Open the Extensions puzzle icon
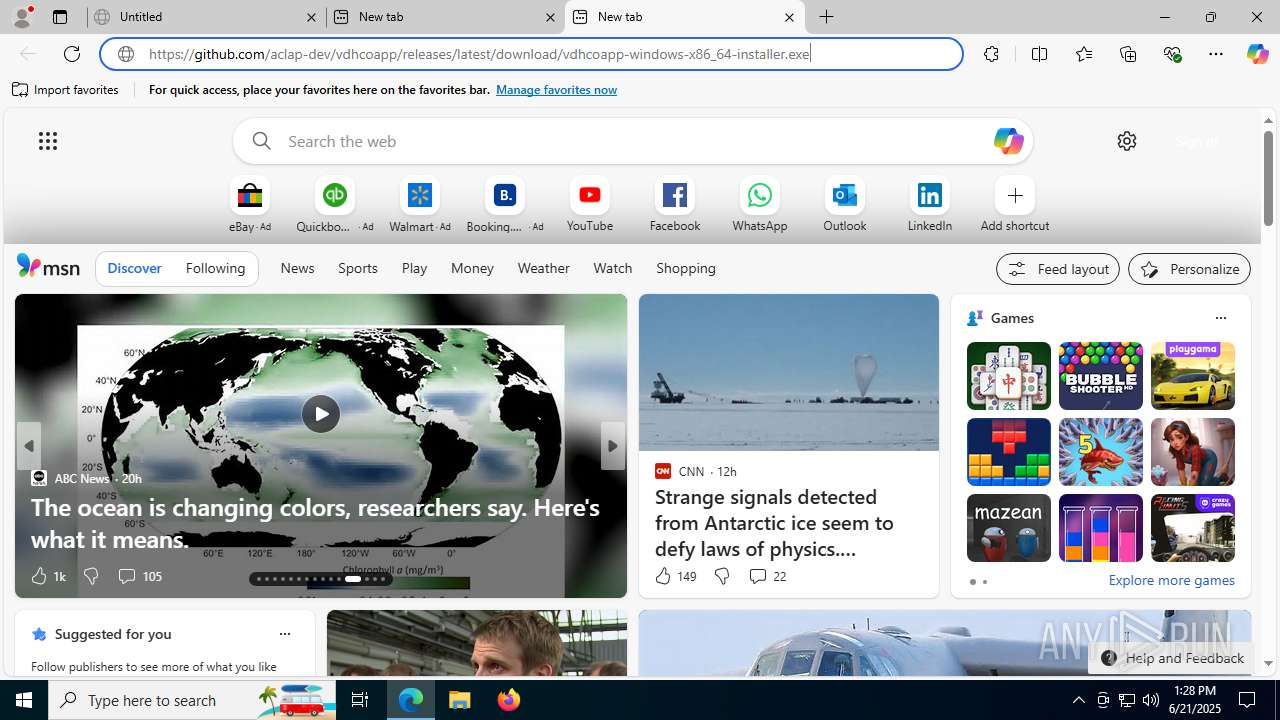The height and width of the screenshot is (720, 1280). pyautogui.click(x=991, y=54)
